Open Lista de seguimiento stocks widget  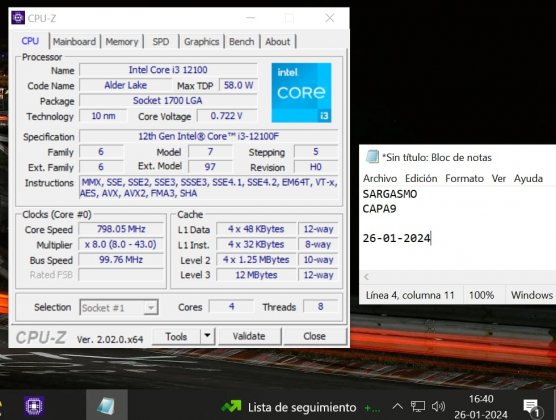(x=300, y=407)
